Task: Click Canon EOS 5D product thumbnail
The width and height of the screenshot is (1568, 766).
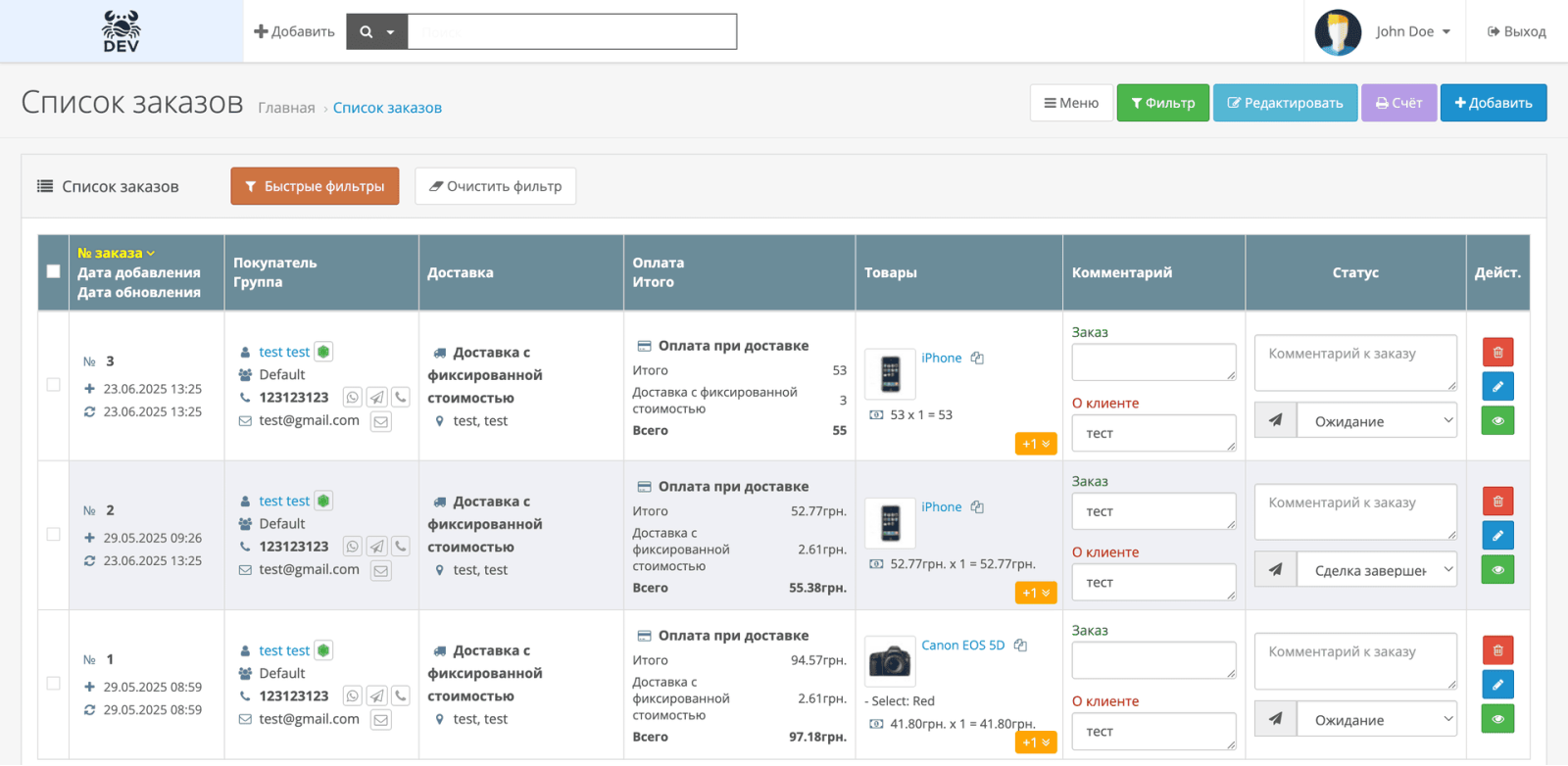Action: coord(890,661)
